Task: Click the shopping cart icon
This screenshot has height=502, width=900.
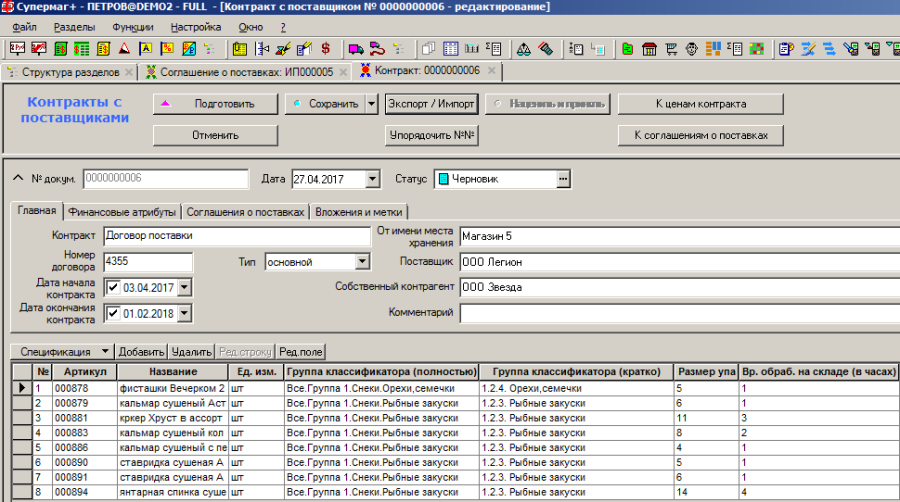Action: click(671, 49)
